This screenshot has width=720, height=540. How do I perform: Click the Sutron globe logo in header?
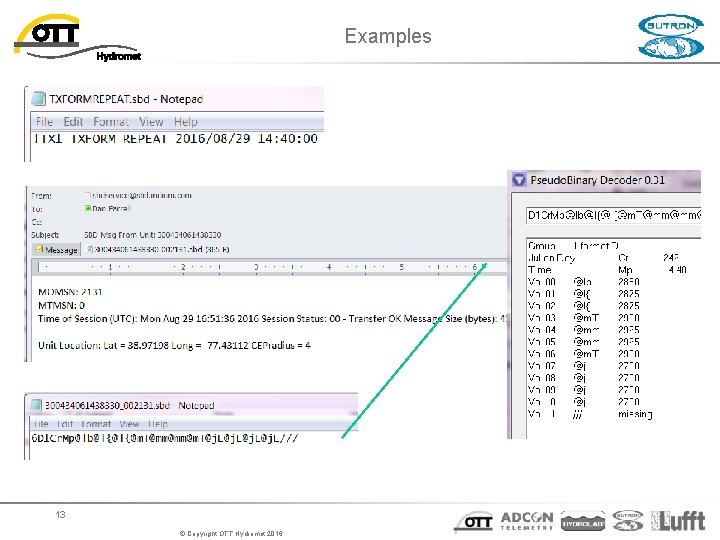tap(671, 37)
